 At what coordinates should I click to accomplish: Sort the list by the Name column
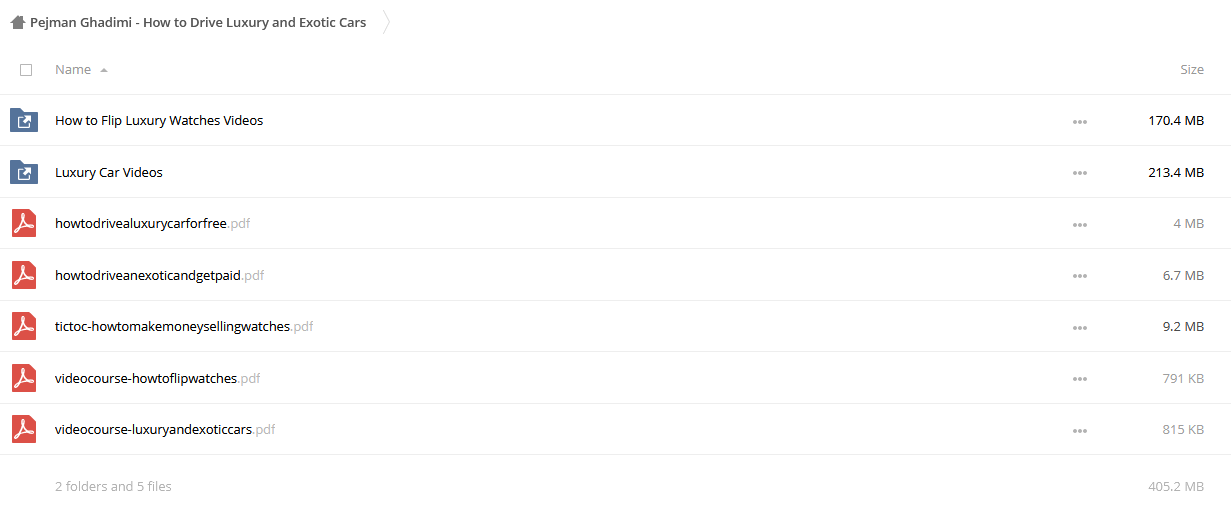(x=73, y=69)
